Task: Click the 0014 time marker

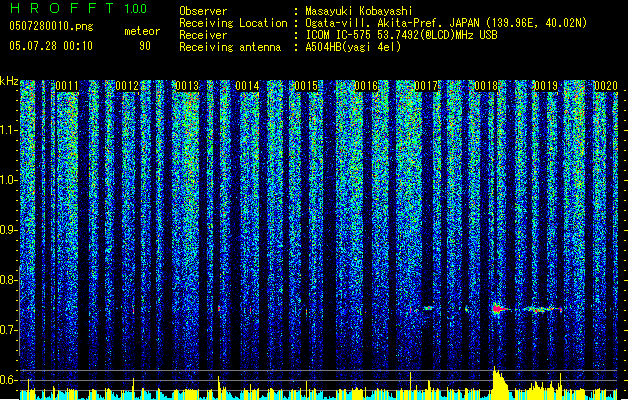Action: pyautogui.click(x=247, y=86)
